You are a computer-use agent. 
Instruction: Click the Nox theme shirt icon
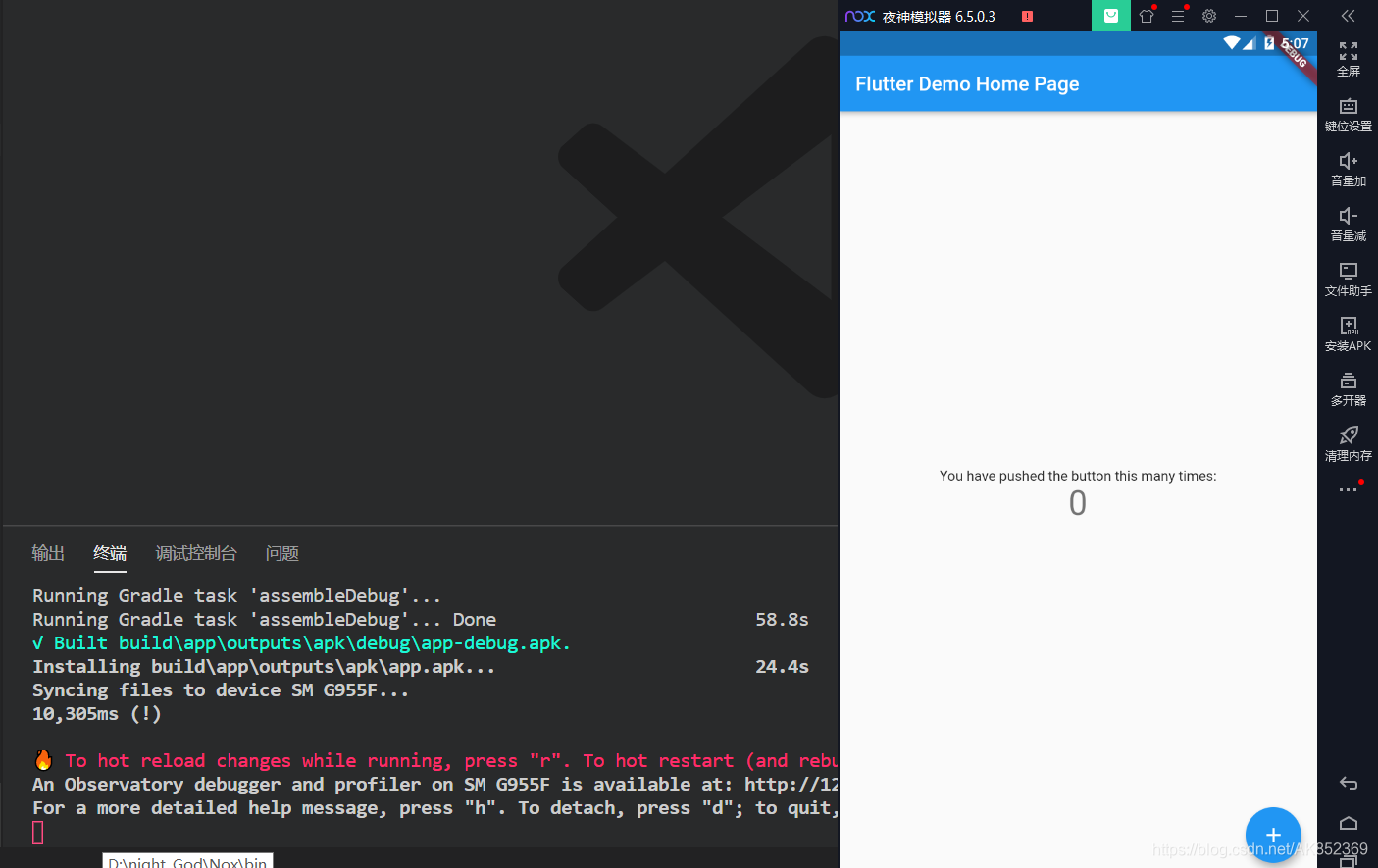pyautogui.click(x=1147, y=16)
